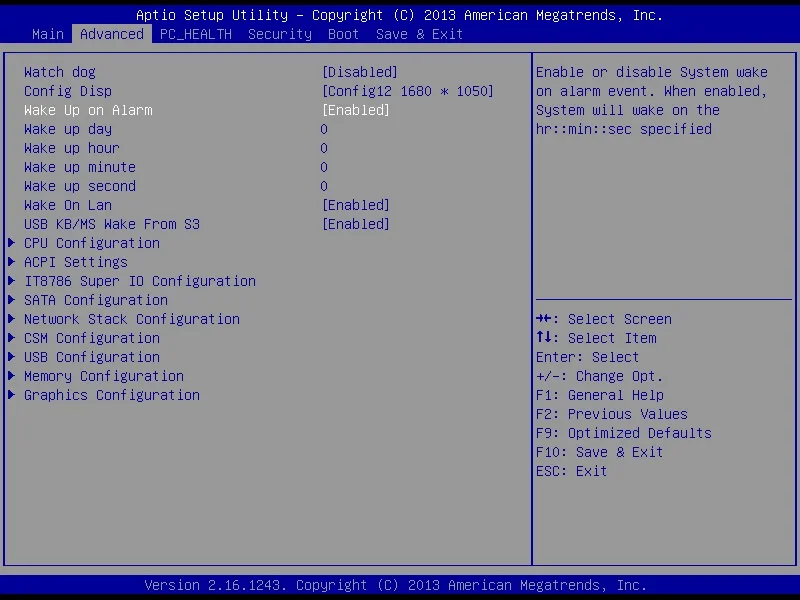800x600 pixels.
Task: Select the Wake up hour value field
Action: point(324,148)
